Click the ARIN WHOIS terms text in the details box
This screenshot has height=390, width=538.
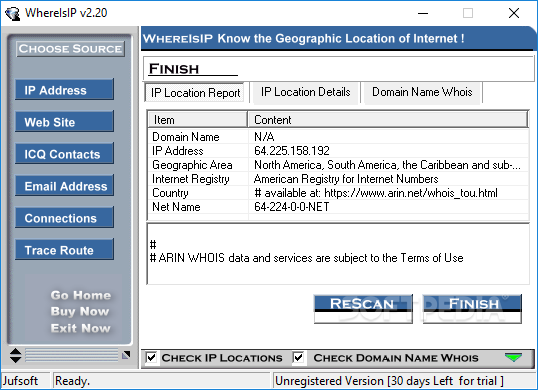tap(307, 258)
